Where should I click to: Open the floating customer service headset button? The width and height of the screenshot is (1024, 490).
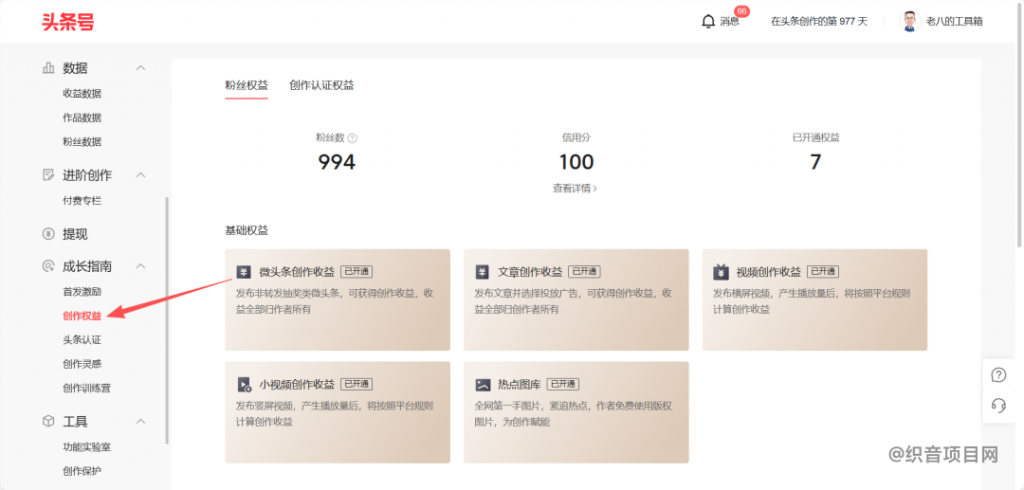click(x=999, y=406)
